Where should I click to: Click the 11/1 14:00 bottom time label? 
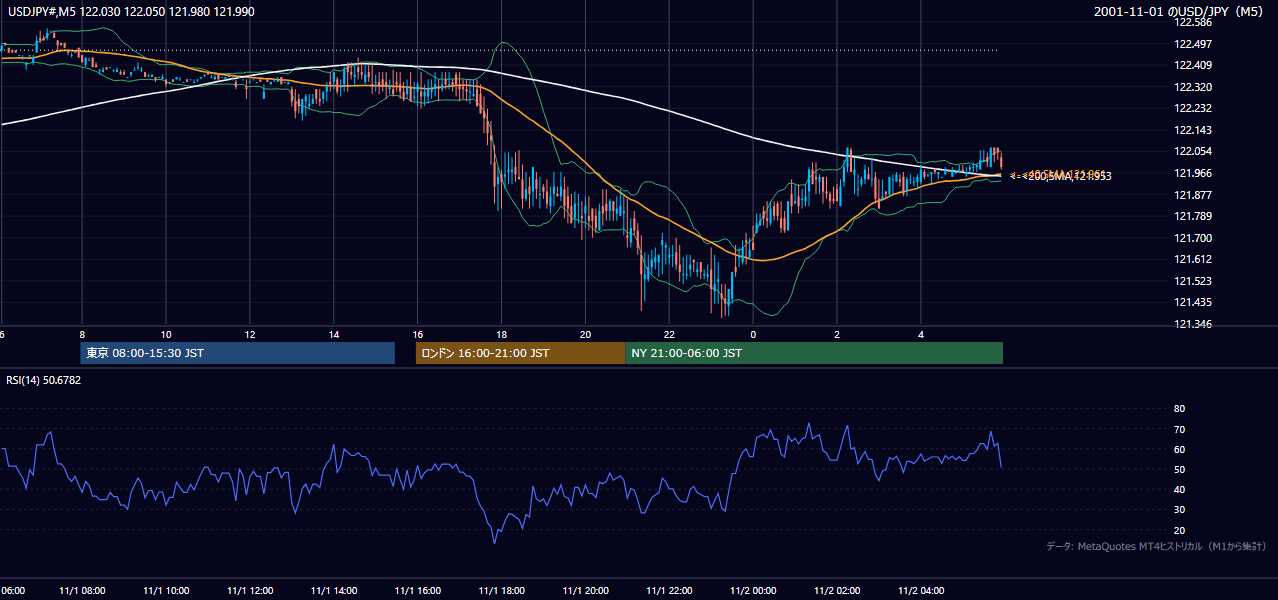[334, 590]
